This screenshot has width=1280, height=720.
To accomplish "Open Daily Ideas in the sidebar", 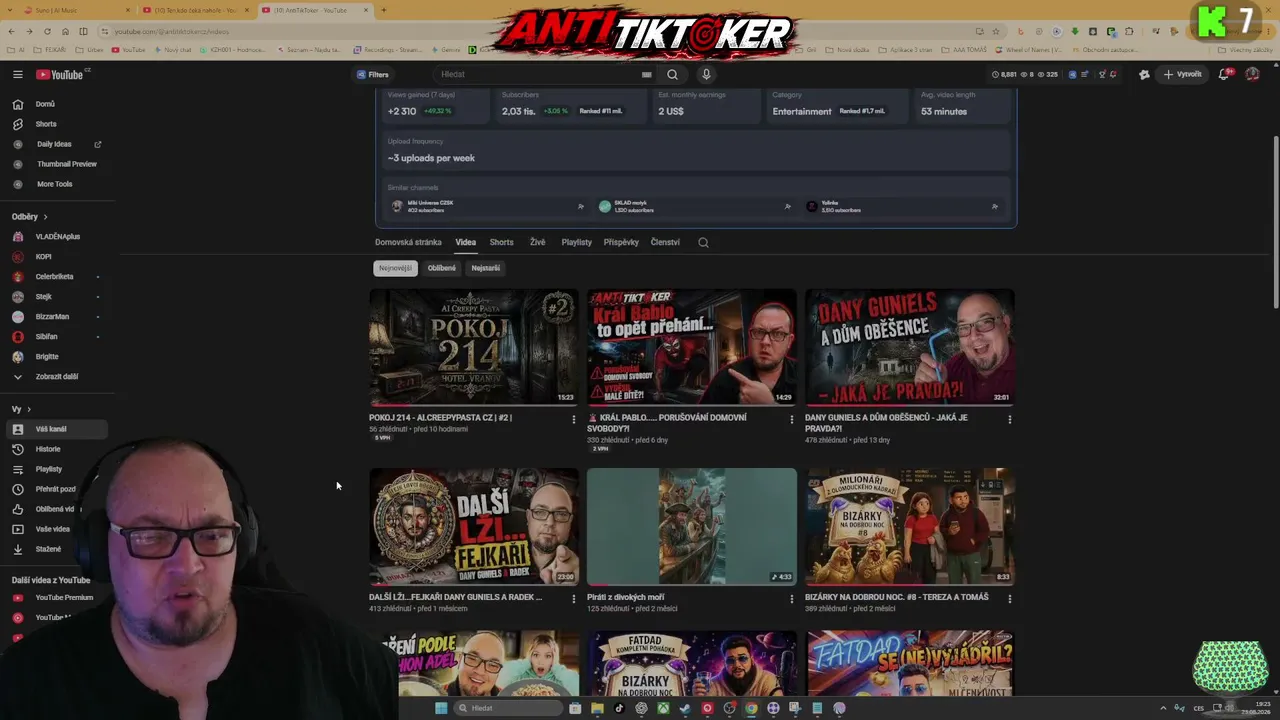I will point(55,144).
